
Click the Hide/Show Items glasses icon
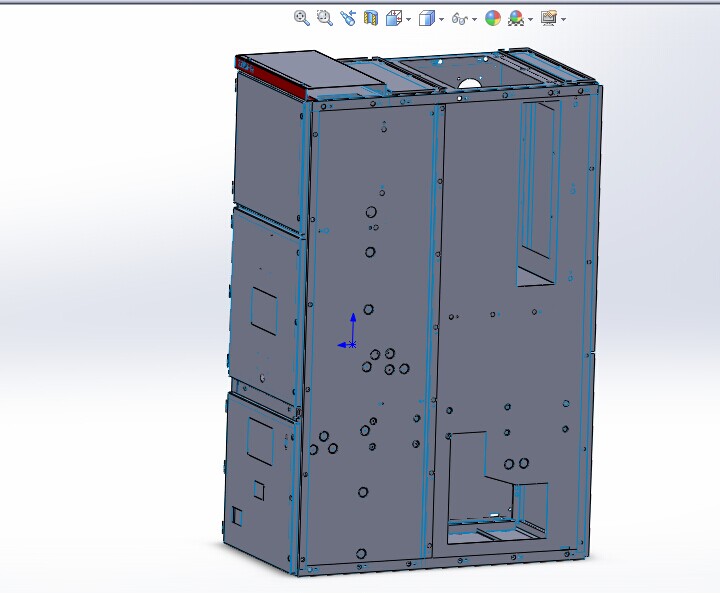460,19
